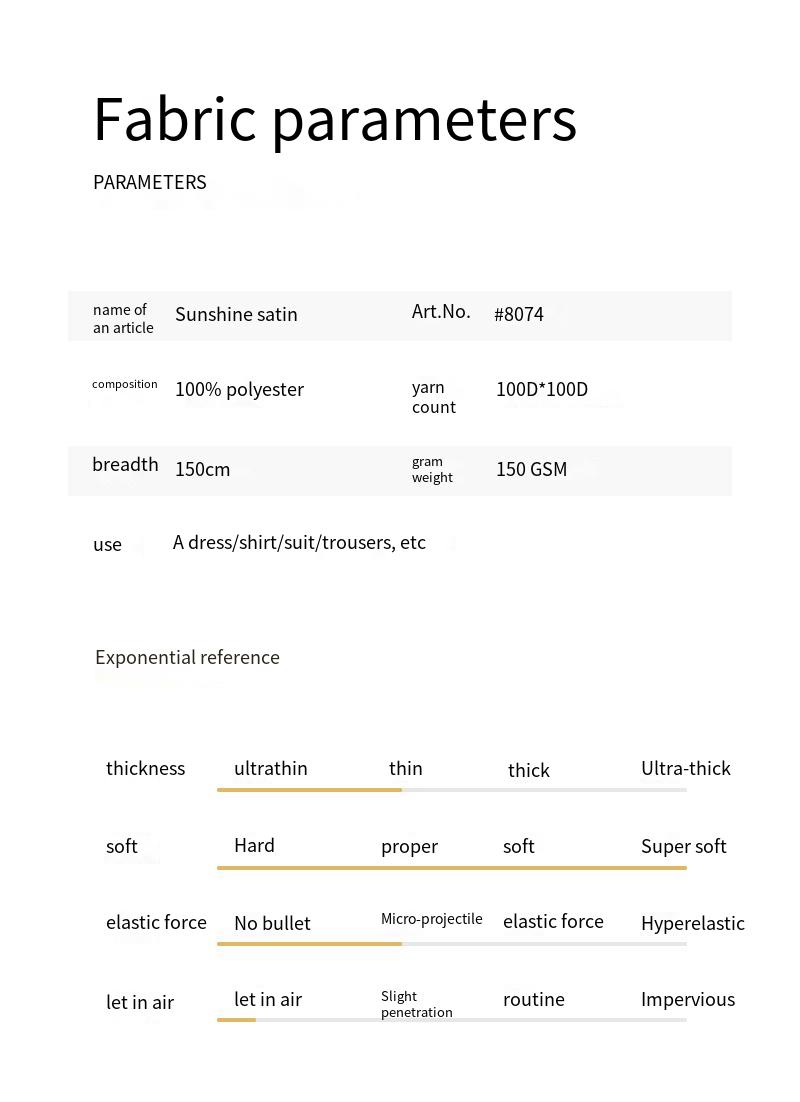Screen dimensions: 800x1102
Task: Select the 100% polyester composition value
Action: pos(239,389)
